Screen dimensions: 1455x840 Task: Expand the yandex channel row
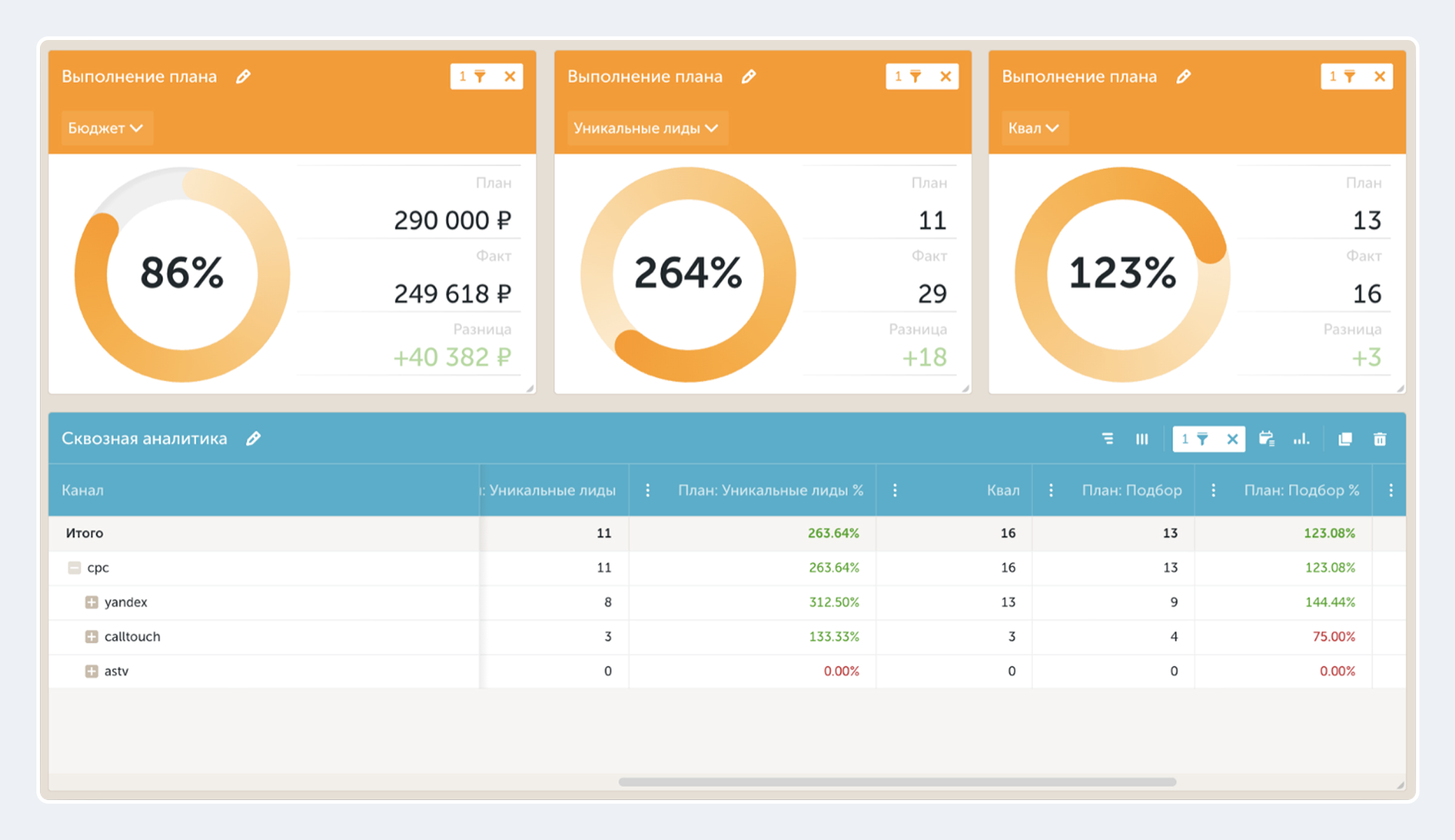point(92,602)
